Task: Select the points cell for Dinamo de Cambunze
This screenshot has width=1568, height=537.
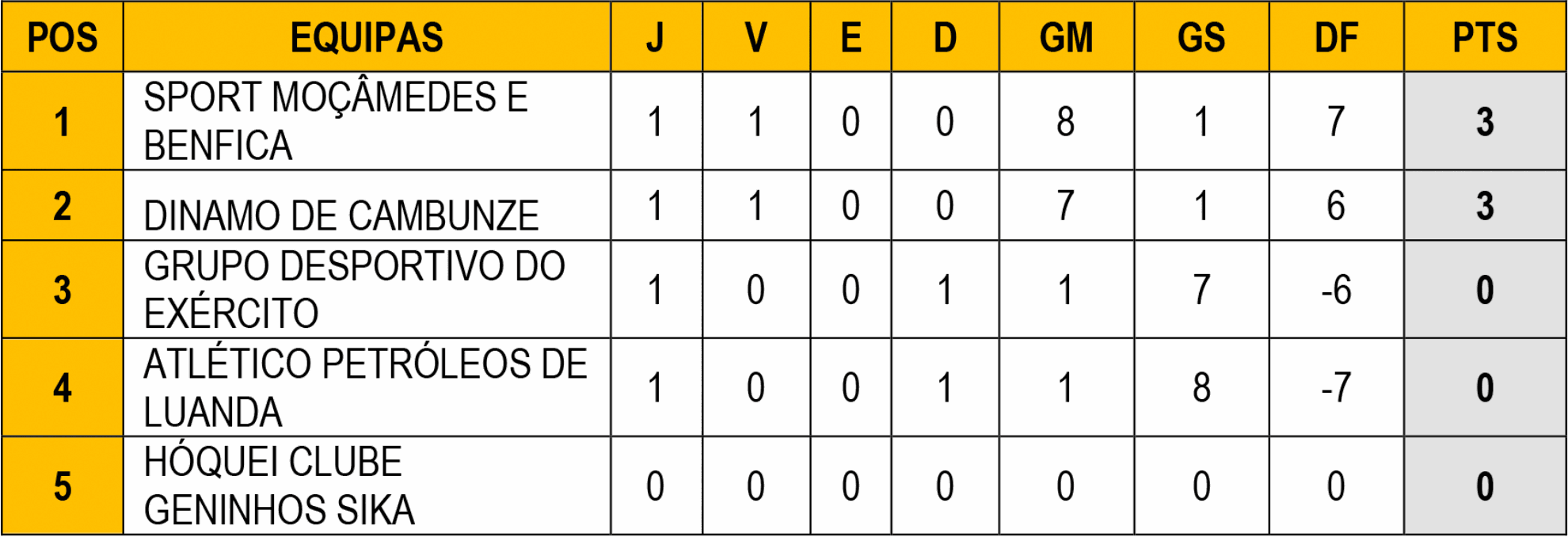Action: coord(1485,206)
